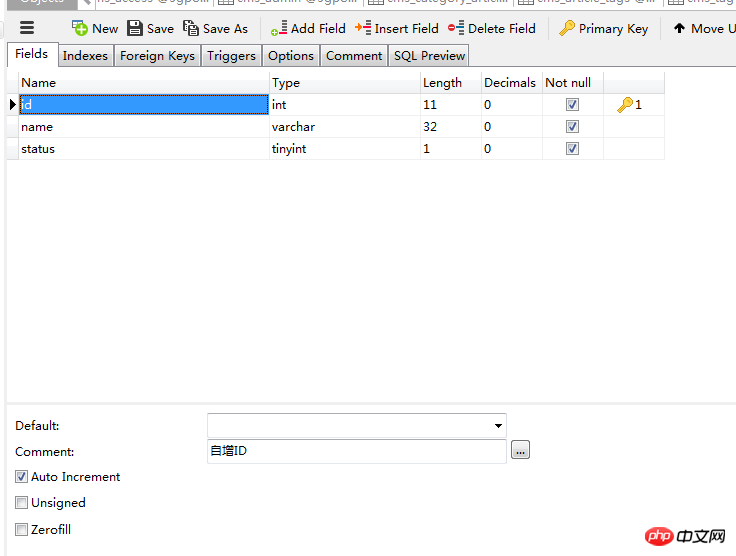Viewport: 736px width, 556px height.
Task: Open the Options tab
Action: (x=291, y=55)
